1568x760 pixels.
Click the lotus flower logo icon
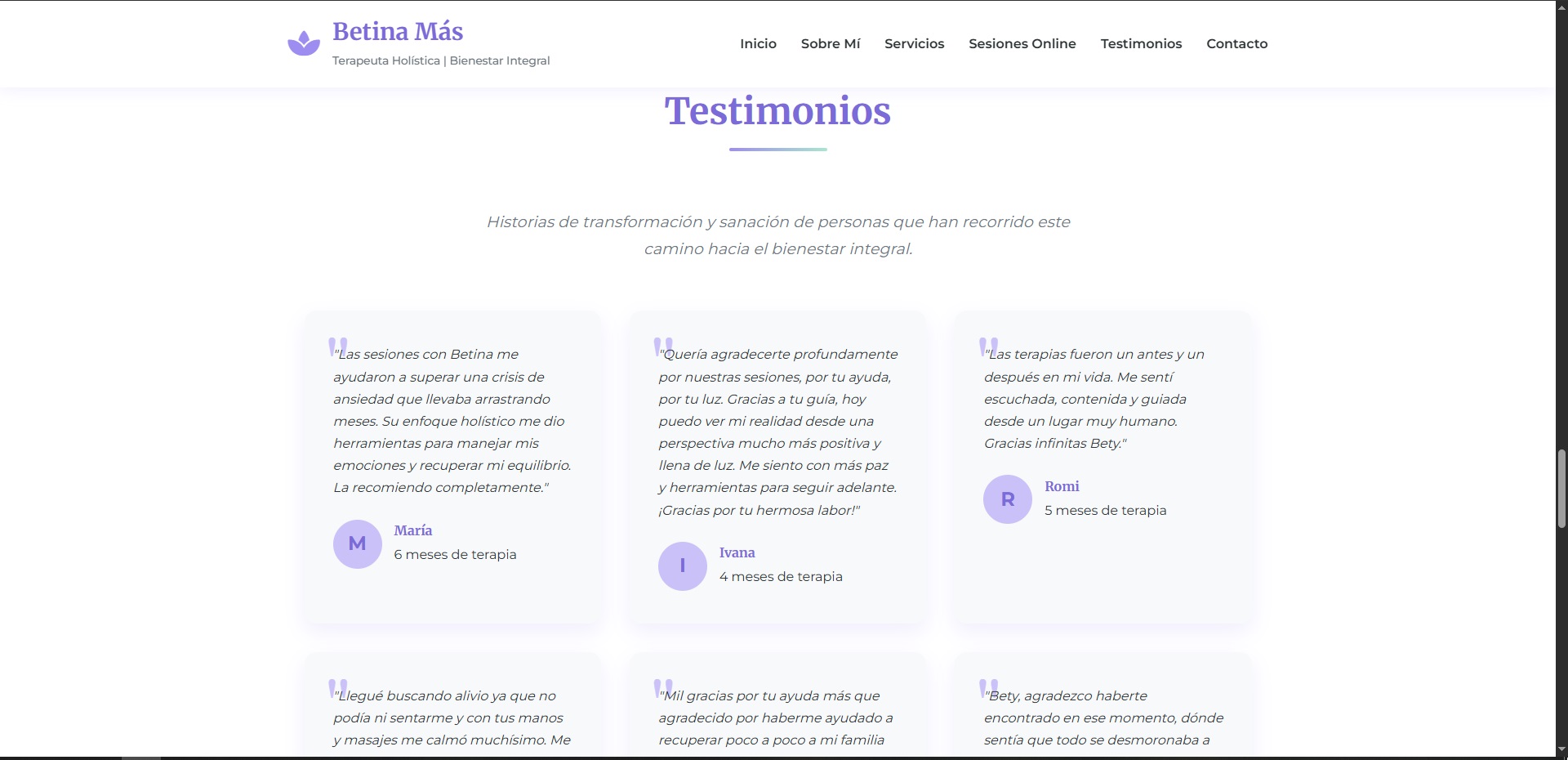pos(304,43)
